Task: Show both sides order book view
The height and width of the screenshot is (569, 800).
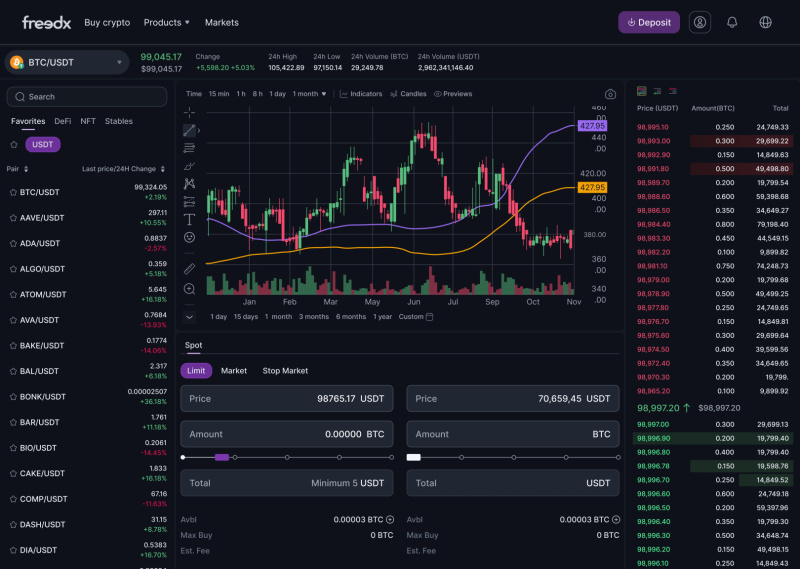Action: [x=641, y=91]
